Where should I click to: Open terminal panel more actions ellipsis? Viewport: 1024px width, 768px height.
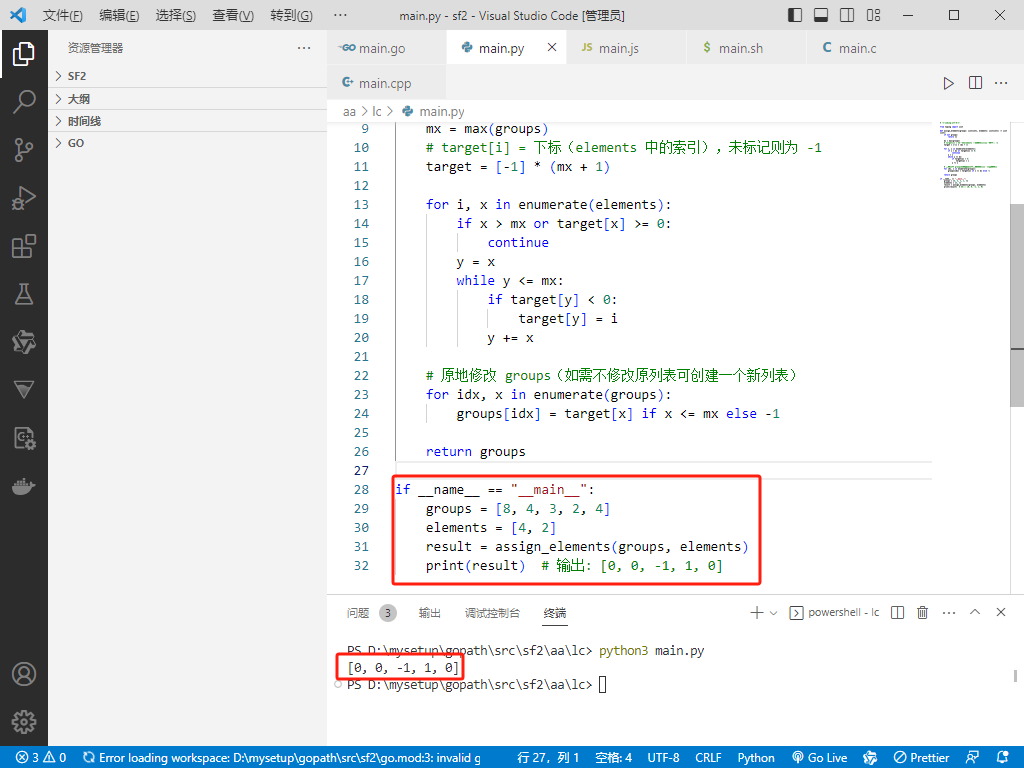point(949,613)
